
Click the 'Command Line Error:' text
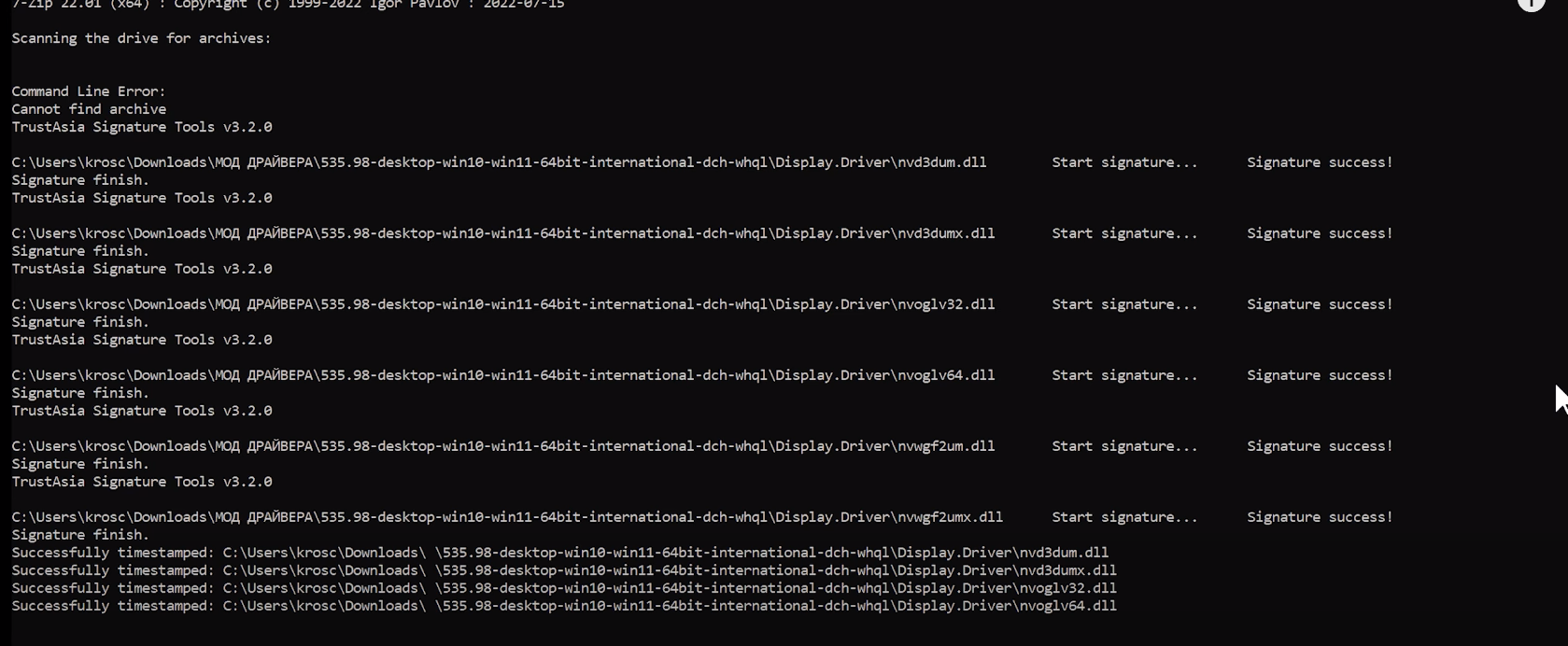(x=89, y=91)
